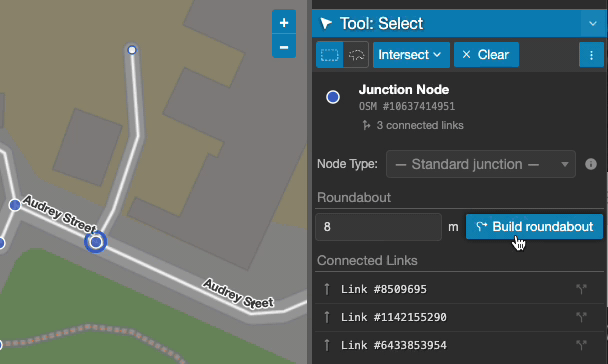Expand the Tool: Select chevron
This screenshot has height=364, width=608.
coord(593,23)
